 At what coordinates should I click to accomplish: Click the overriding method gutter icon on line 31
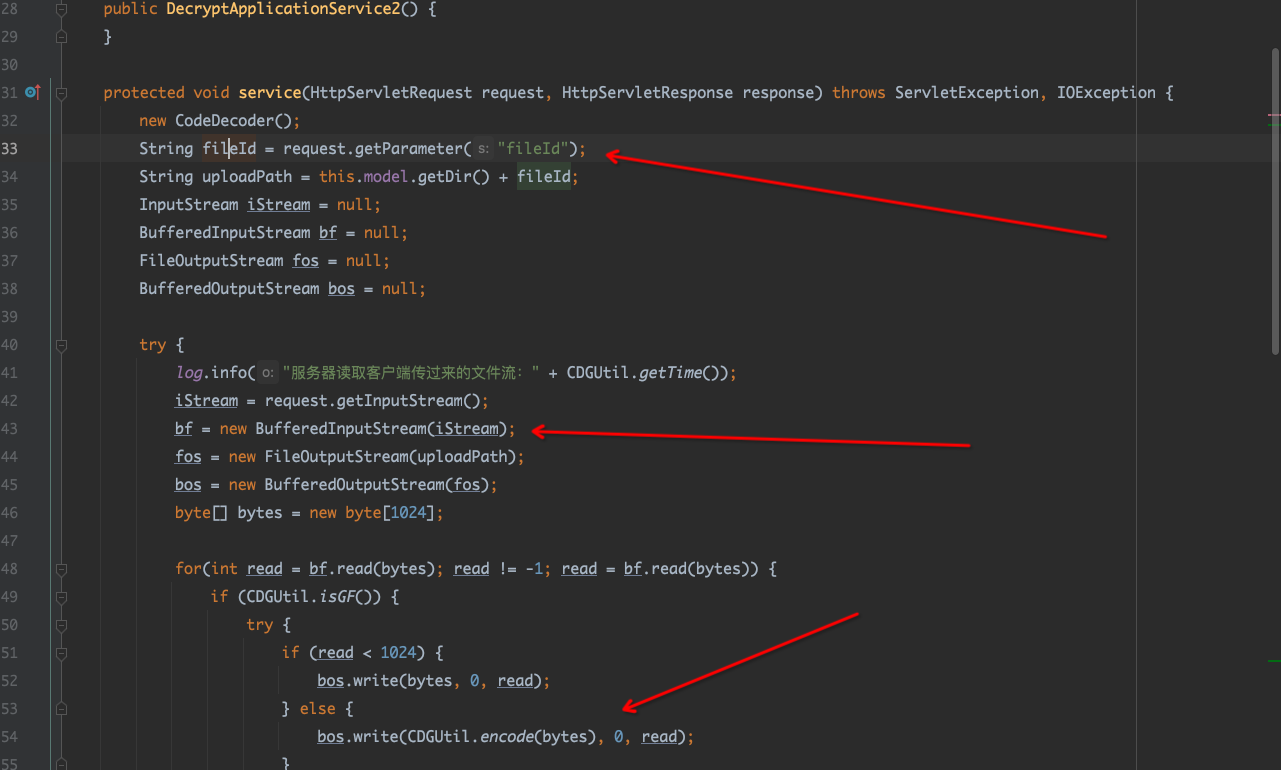coord(31,92)
